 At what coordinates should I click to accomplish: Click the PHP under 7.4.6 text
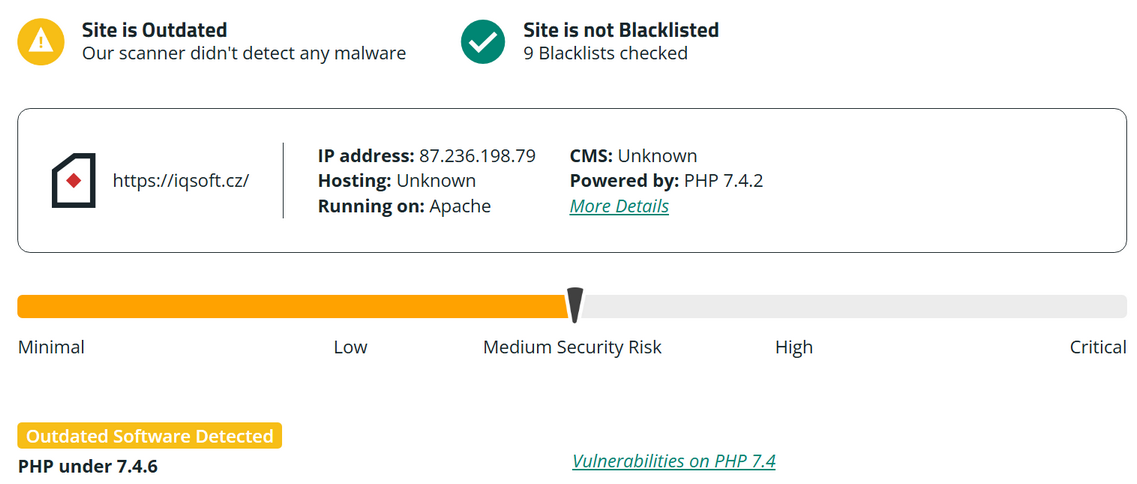88,466
